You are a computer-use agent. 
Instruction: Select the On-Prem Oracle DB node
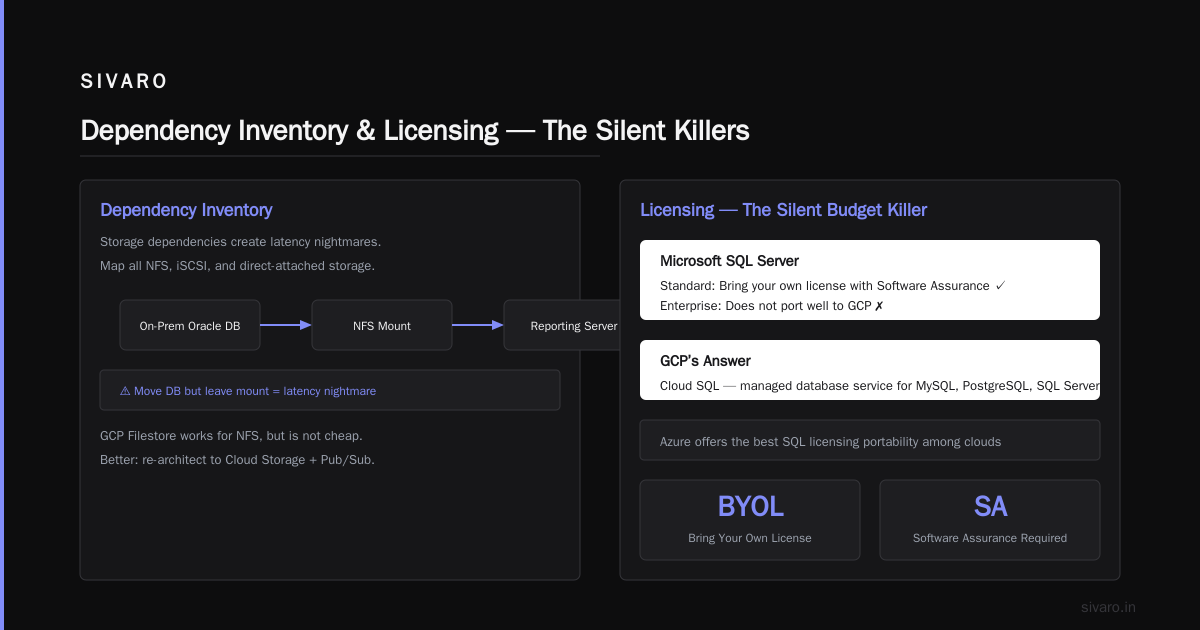pos(190,325)
